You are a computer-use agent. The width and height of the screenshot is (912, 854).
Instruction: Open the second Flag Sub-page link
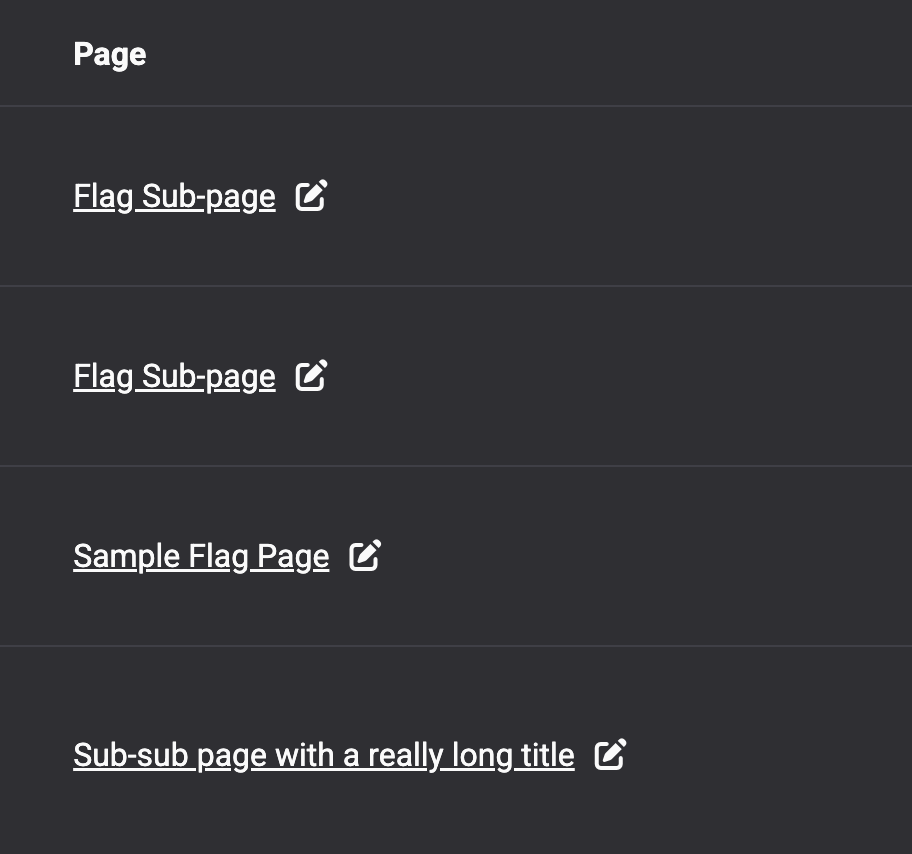tap(174, 377)
